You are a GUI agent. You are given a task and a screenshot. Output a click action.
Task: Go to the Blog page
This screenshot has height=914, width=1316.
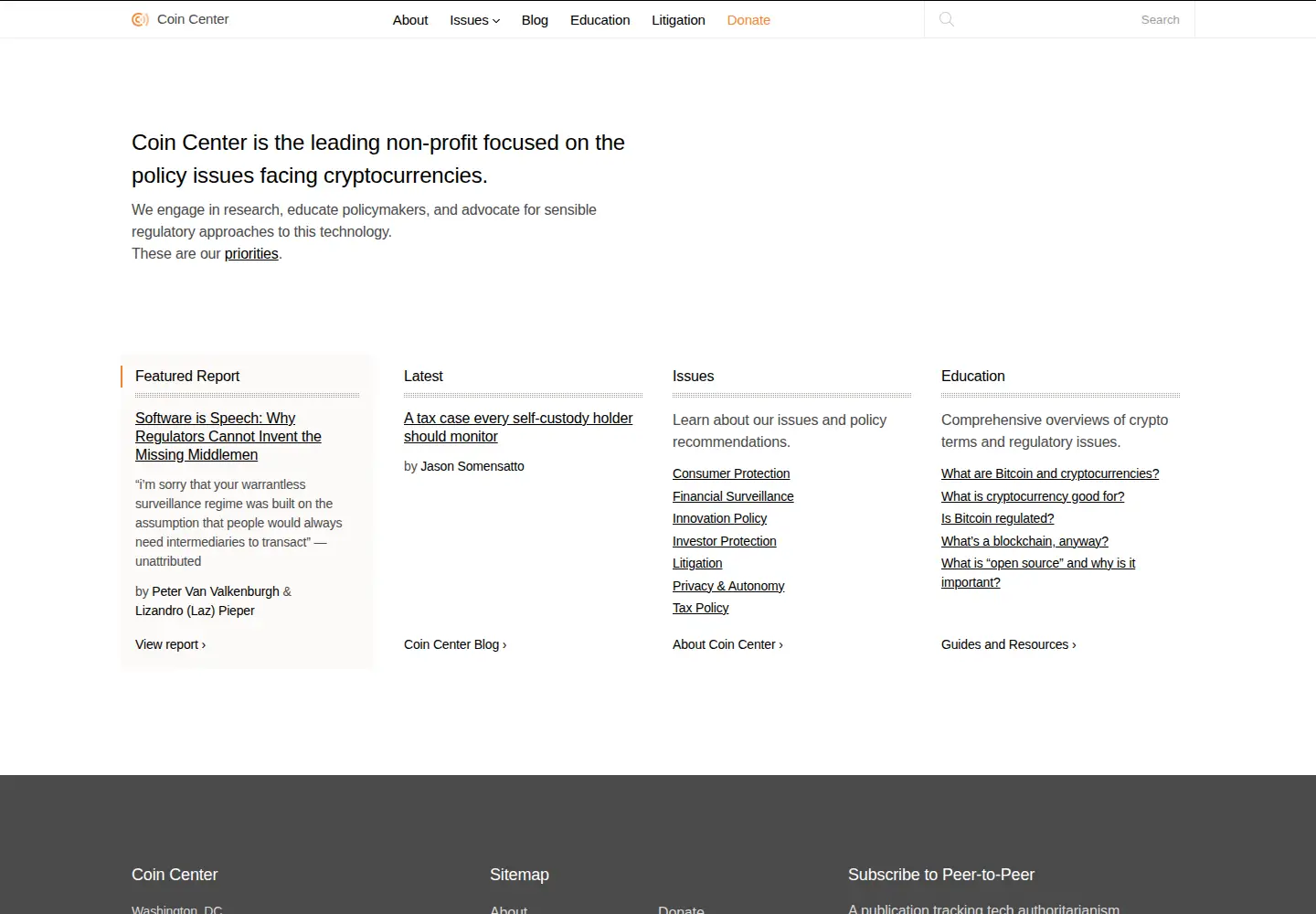click(535, 20)
